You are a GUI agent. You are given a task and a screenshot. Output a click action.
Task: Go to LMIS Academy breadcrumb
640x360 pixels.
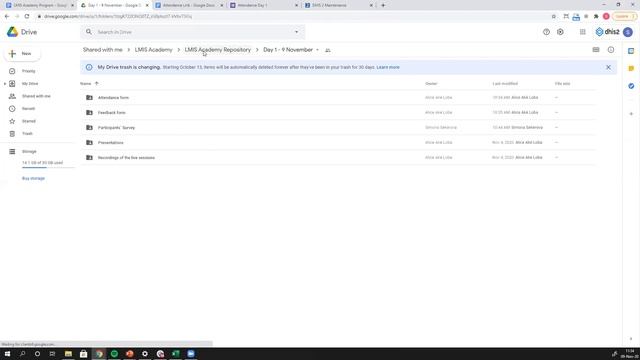click(x=153, y=50)
